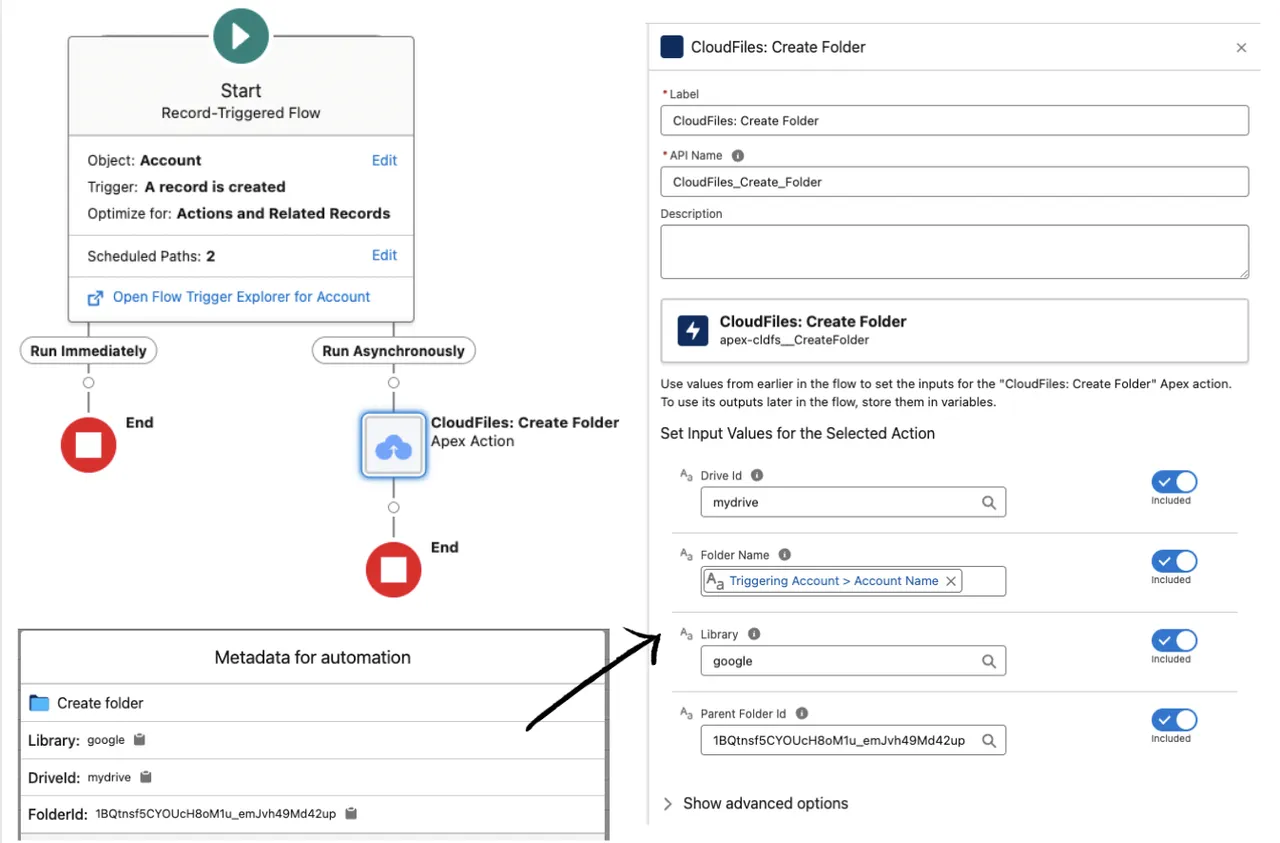
Task: Toggle Included for Parent Folder Id
Action: (x=1173, y=719)
